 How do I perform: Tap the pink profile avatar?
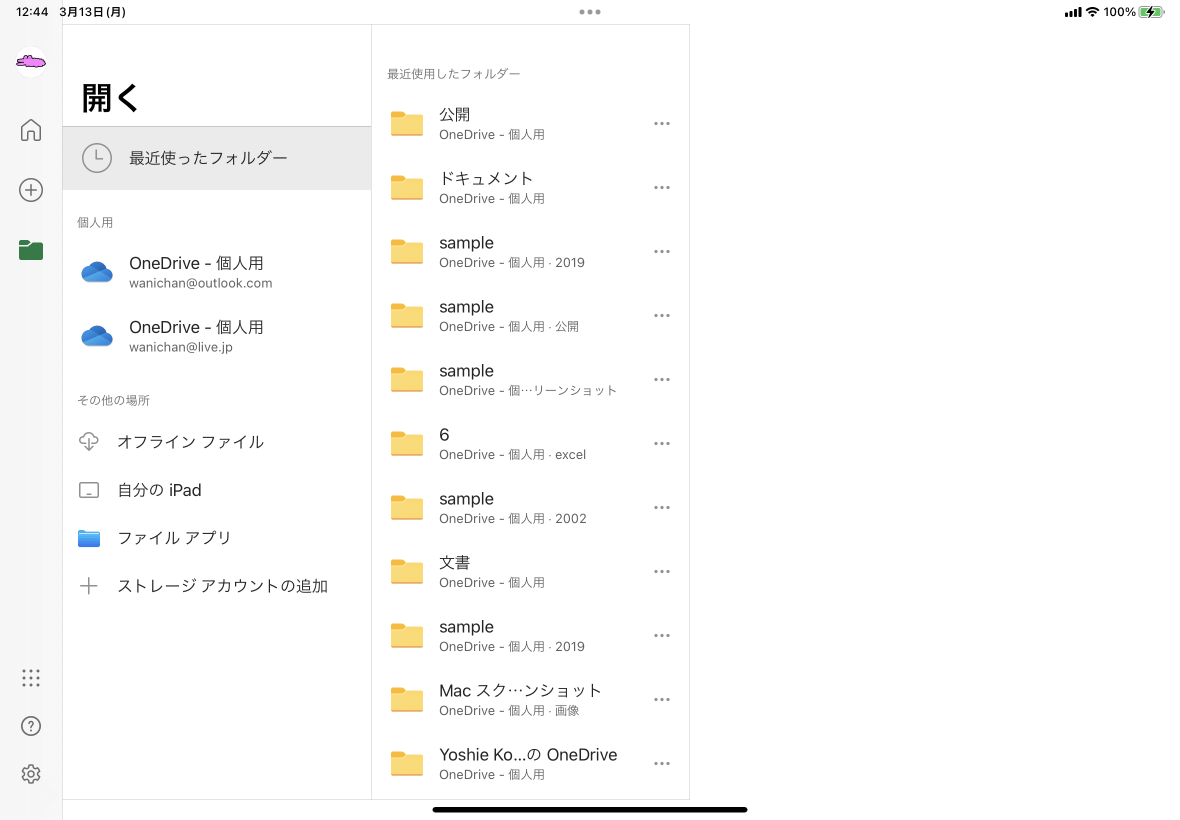click(x=31, y=63)
